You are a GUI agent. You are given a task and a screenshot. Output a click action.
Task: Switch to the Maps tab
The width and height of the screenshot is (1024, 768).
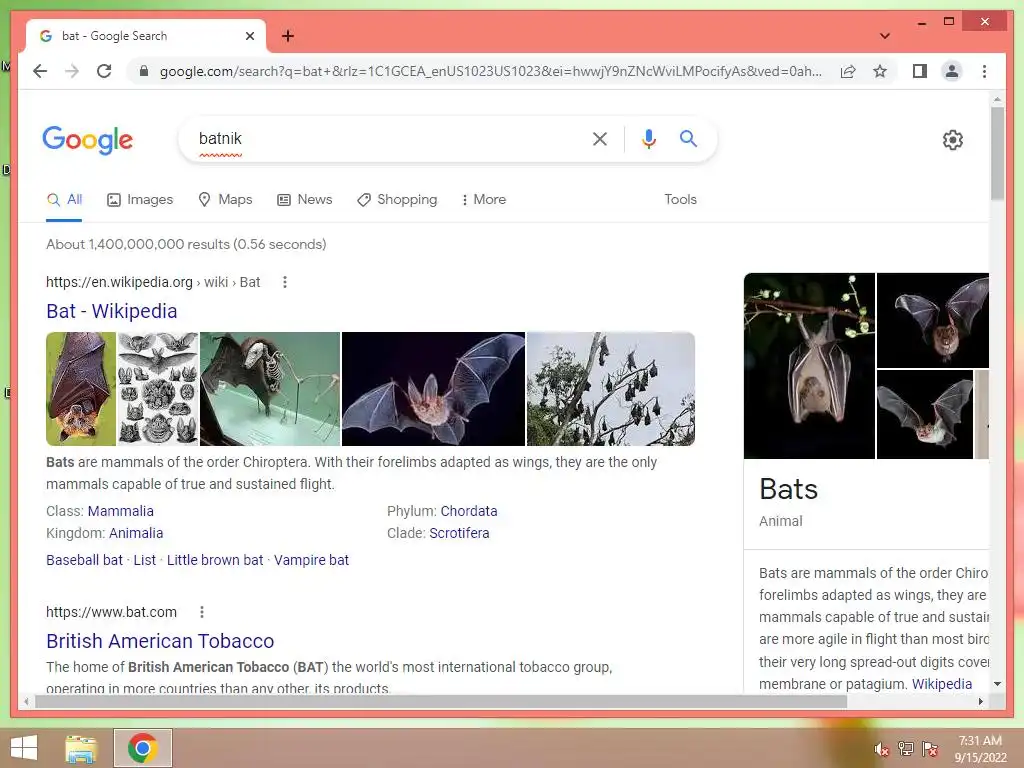click(x=225, y=199)
